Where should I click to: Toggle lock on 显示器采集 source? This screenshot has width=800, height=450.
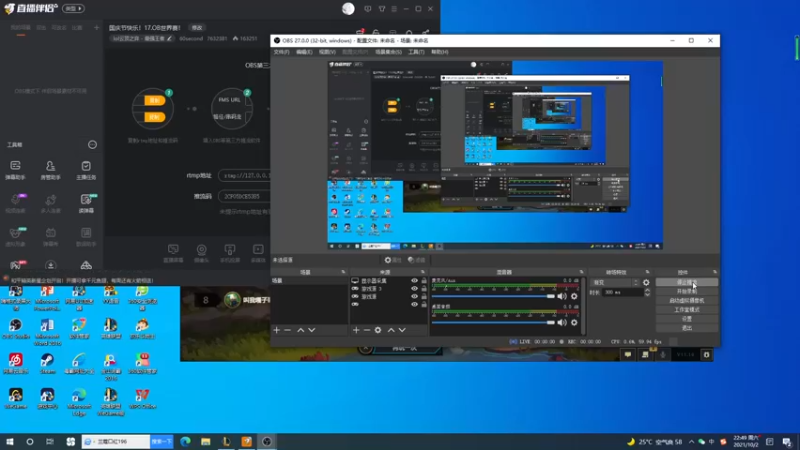pyautogui.click(x=424, y=281)
